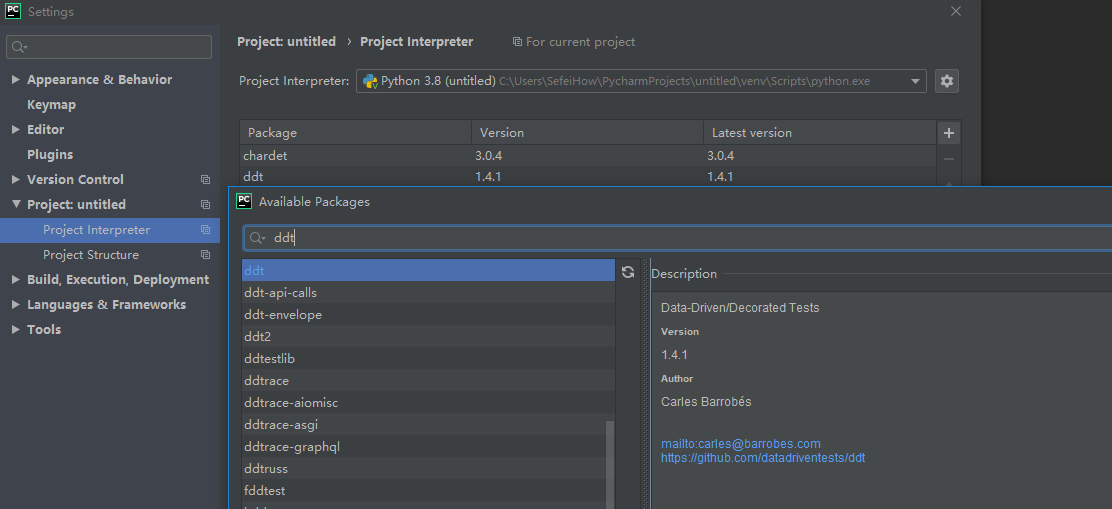Click the copy icon beside Version Control
The height and width of the screenshot is (509, 1112).
coord(205,180)
